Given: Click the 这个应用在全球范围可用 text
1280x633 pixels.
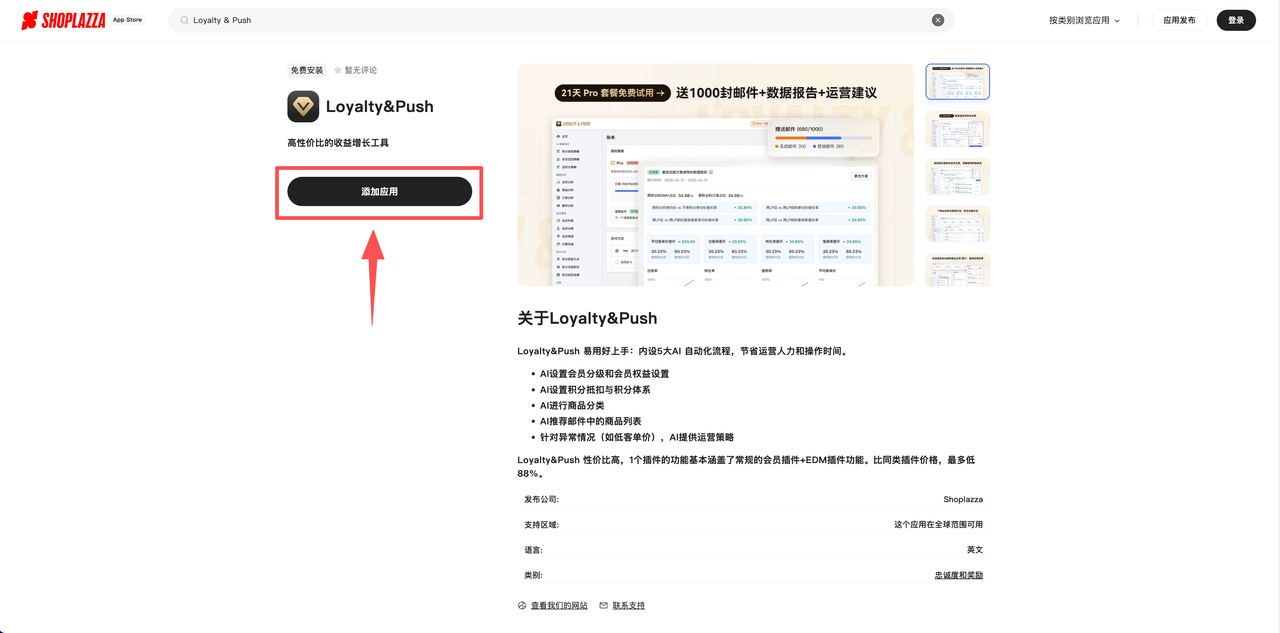Looking at the screenshot, I should pos(938,524).
